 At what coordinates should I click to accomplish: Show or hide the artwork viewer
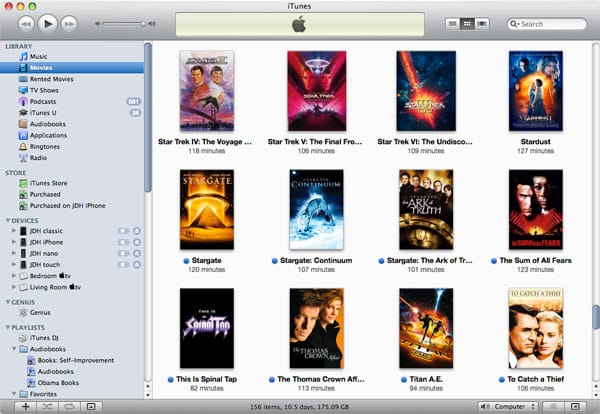click(x=91, y=407)
